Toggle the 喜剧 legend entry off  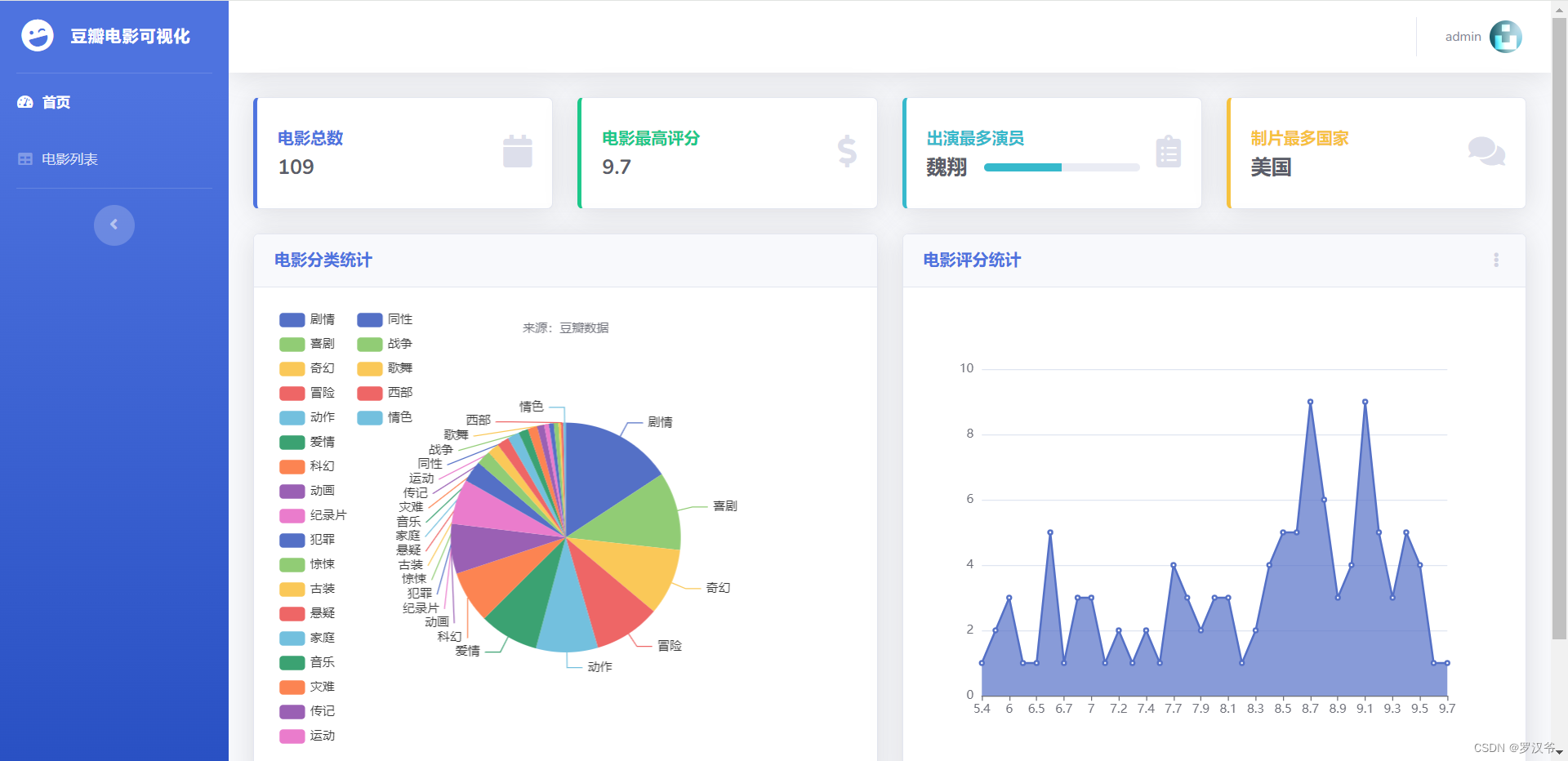(x=307, y=344)
